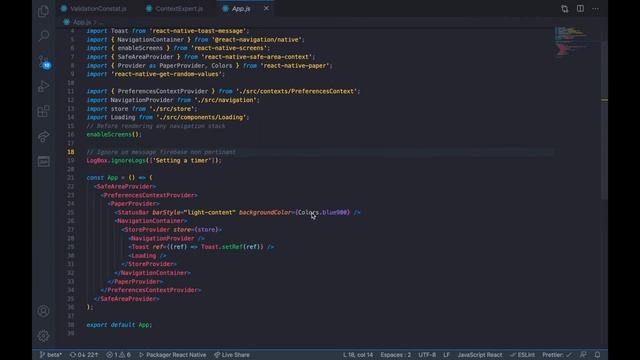640x360 pixels.
Task: Start Packager React Native from status bar
Action: click(x=173, y=355)
